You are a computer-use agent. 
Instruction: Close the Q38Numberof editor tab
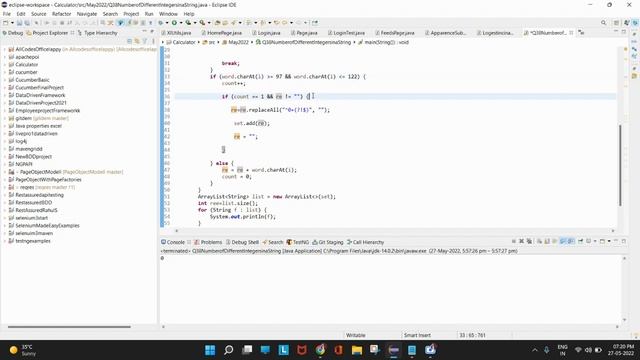(x=571, y=33)
